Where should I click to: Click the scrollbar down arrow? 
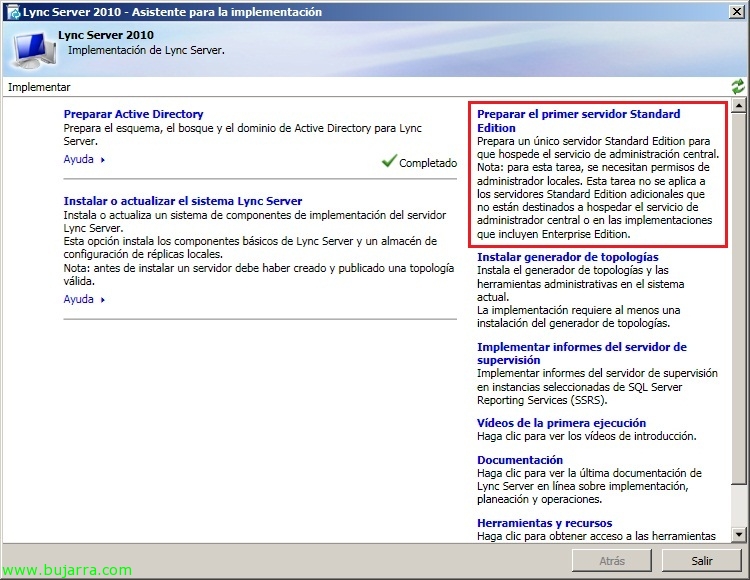coord(739,535)
